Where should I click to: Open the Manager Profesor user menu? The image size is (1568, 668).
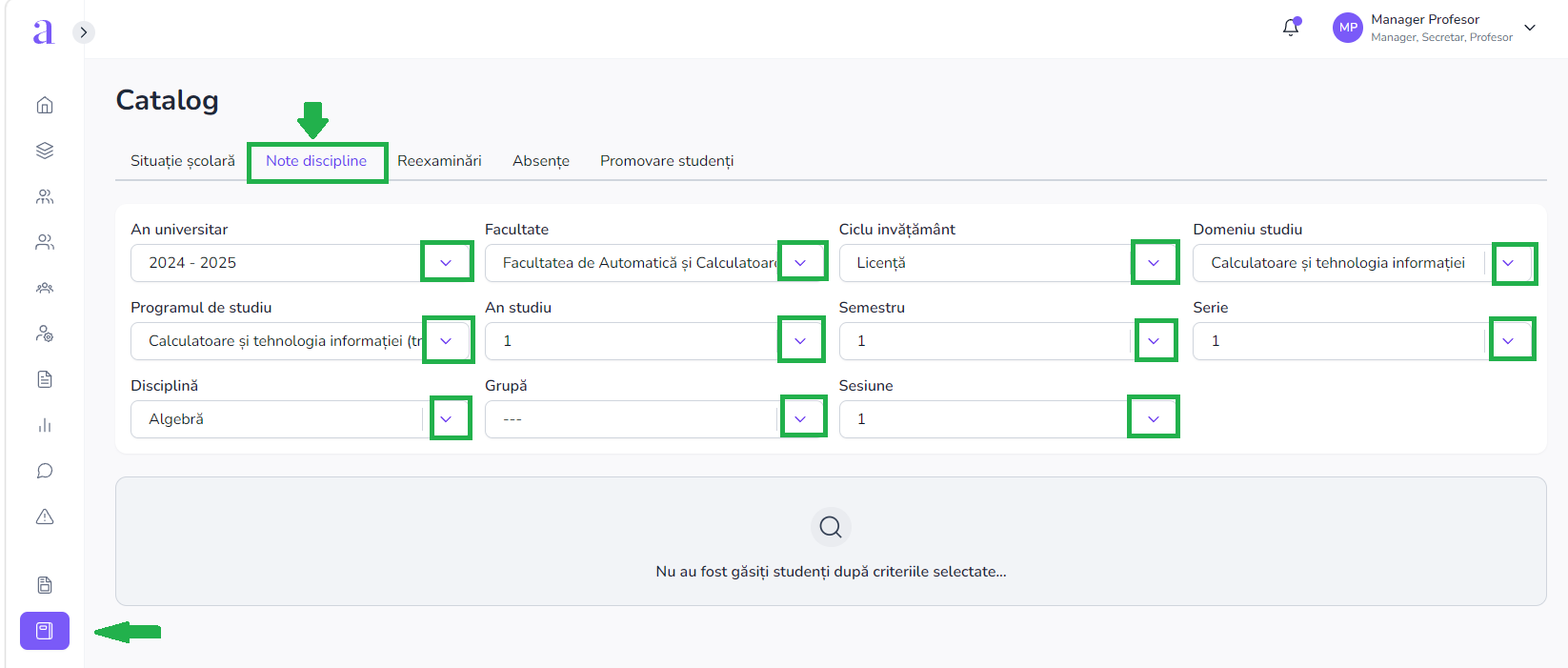[1438, 28]
